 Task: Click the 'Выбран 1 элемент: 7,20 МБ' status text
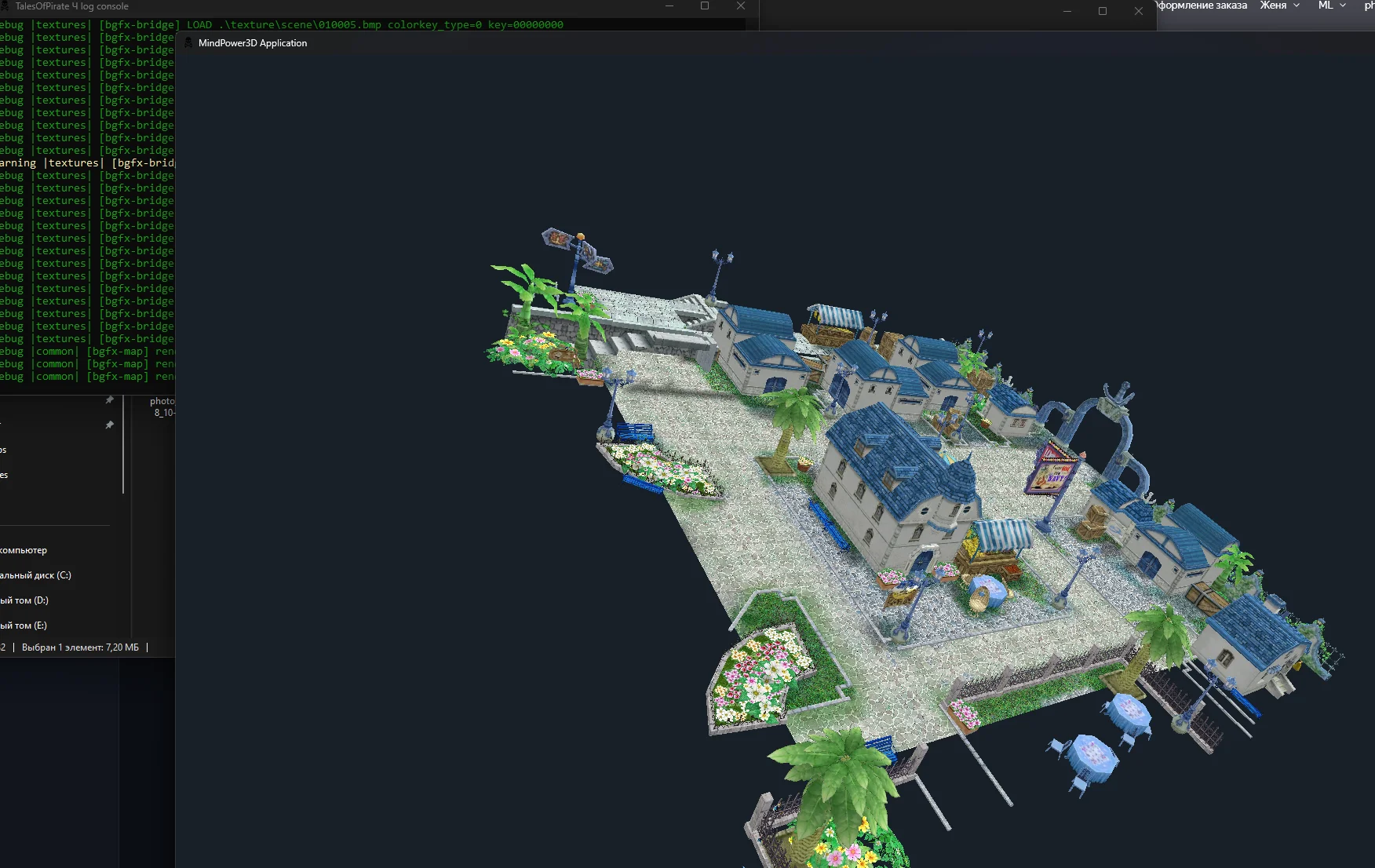[x=80, y=647]
